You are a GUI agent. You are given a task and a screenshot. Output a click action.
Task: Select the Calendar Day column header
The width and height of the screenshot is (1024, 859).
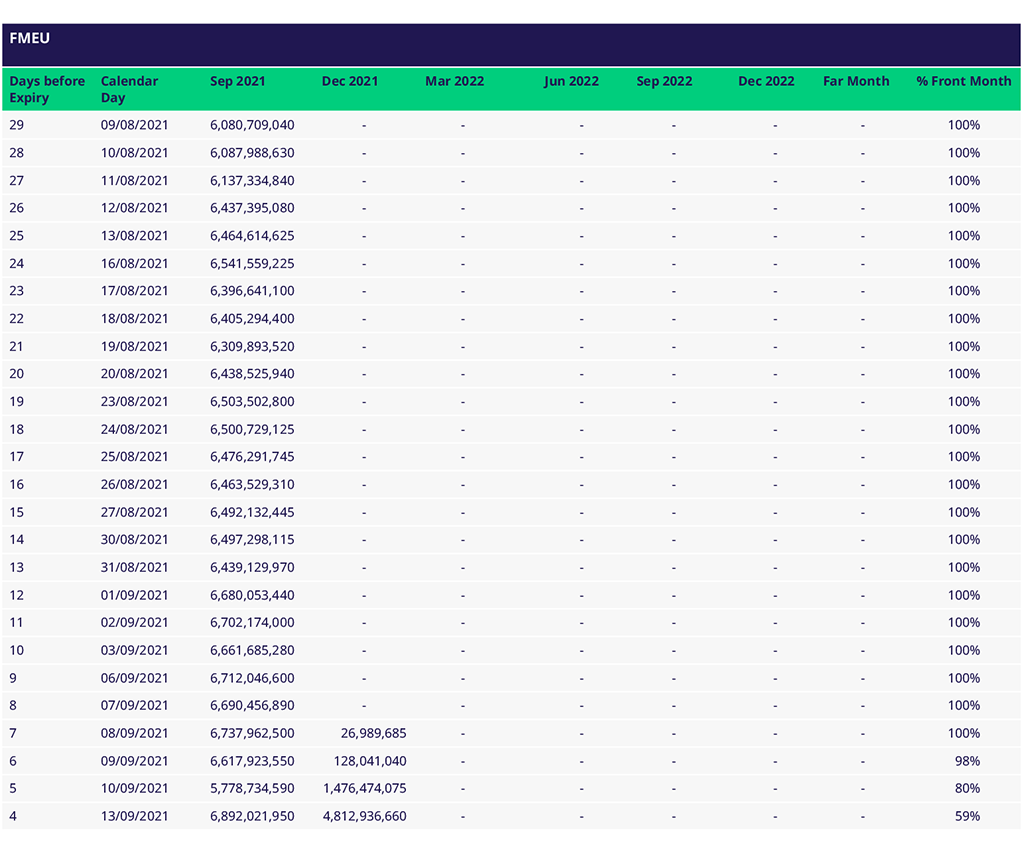[x=129, y=89]
